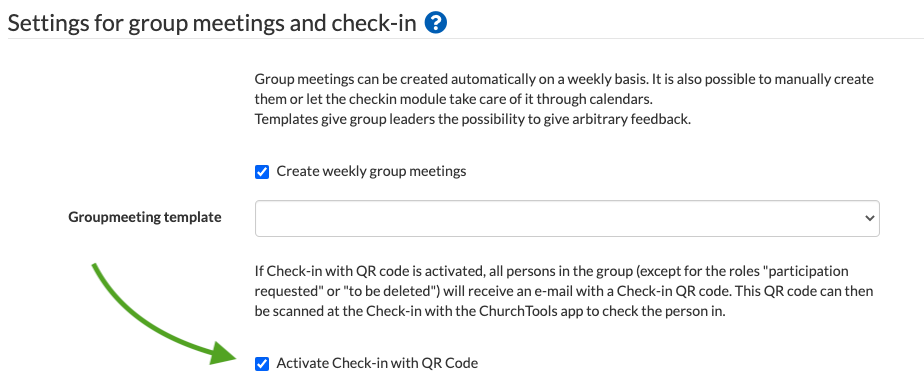The height and width of the screenshot is (388, 924).
Task: Uncheck Create weekly group meetings checkbox
Action: [262, 172]
